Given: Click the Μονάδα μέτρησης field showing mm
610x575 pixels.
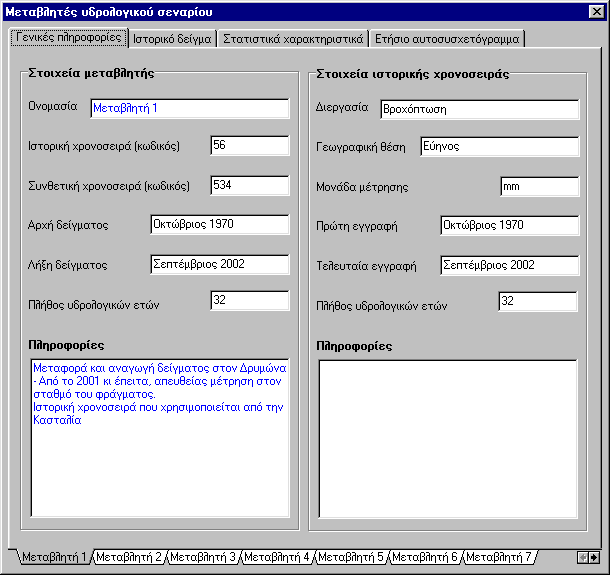Looking at the screenshot, I should 540,187.
